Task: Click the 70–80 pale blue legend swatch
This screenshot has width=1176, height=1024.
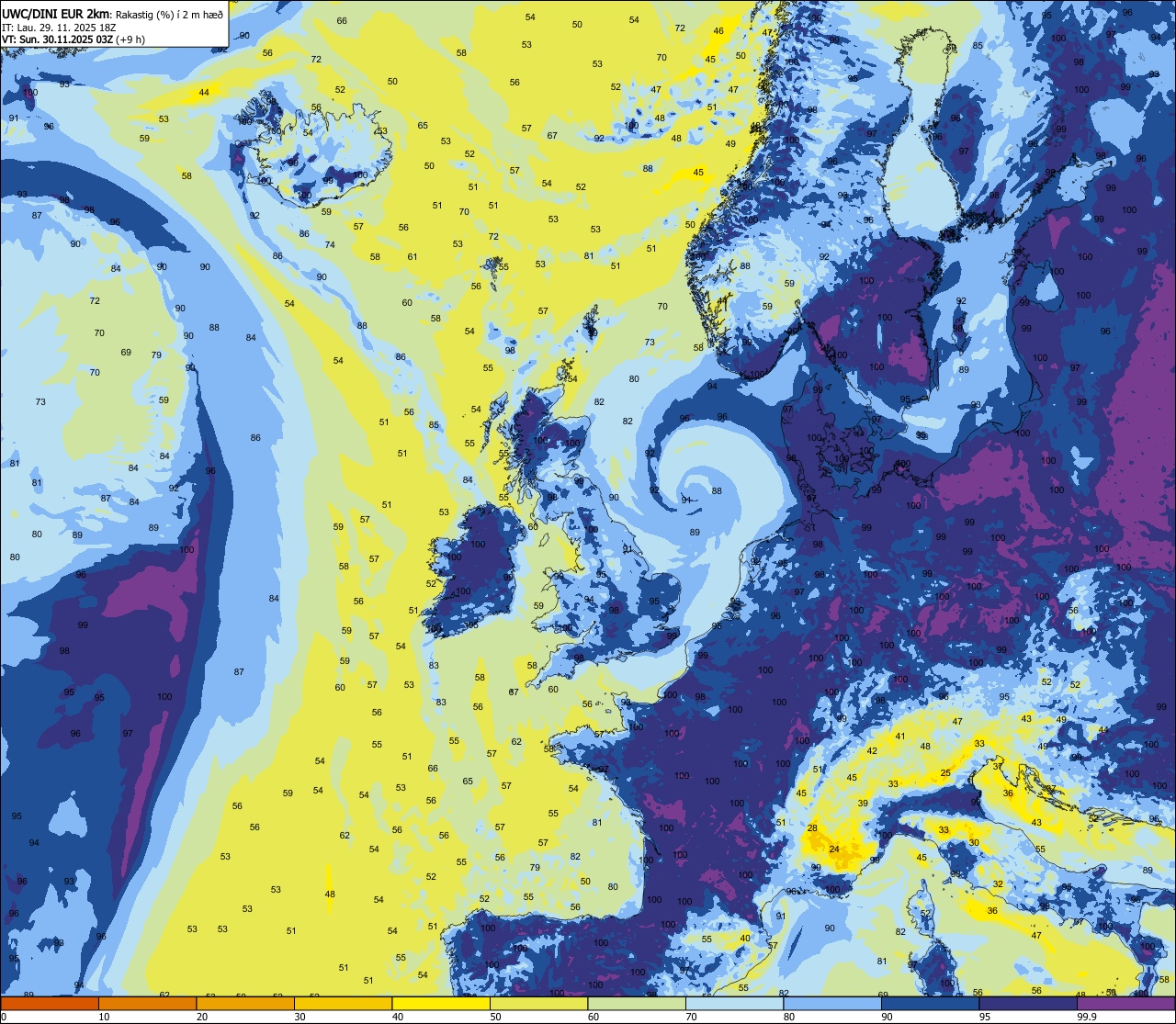Action: pos(734,1003)
